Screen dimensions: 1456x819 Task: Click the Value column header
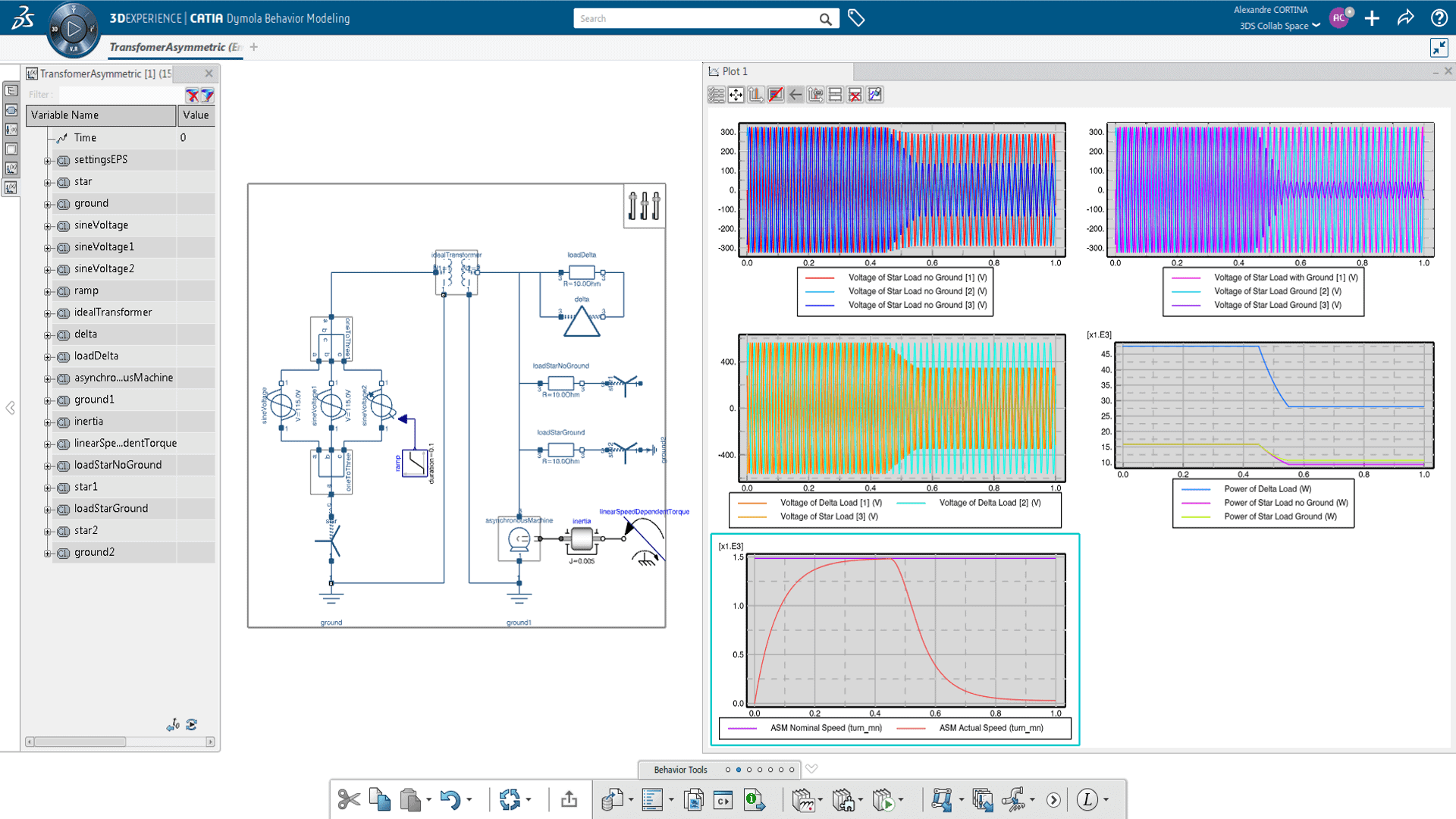click(x=196, y=115)
